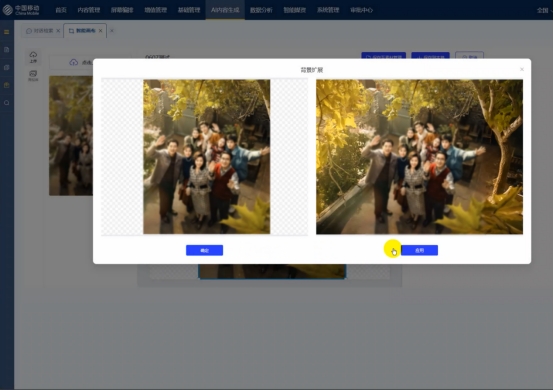Open the 内容管理 menu

tap(89, 10)
